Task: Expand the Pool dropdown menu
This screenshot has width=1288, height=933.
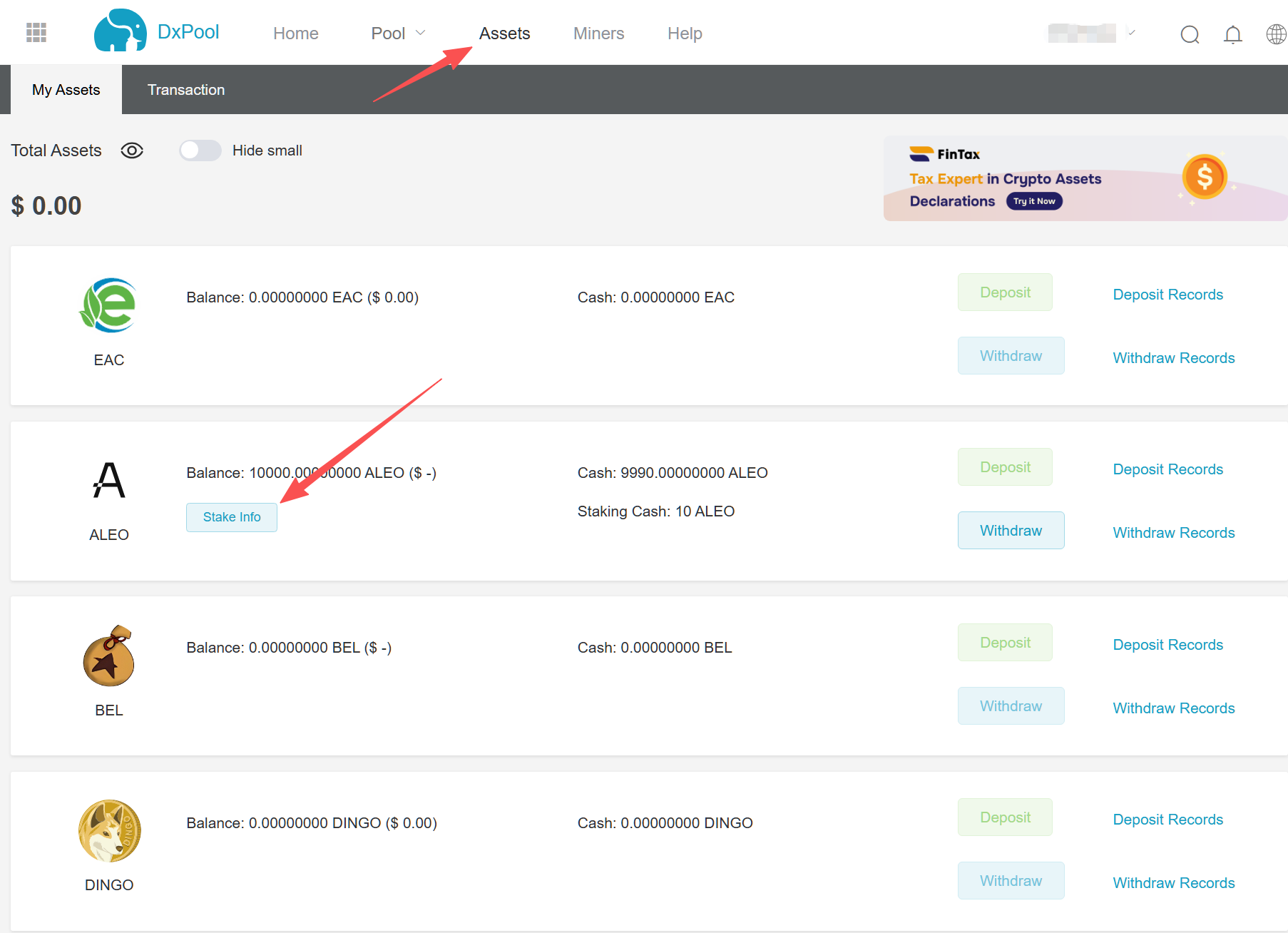Action: [398, 34]
